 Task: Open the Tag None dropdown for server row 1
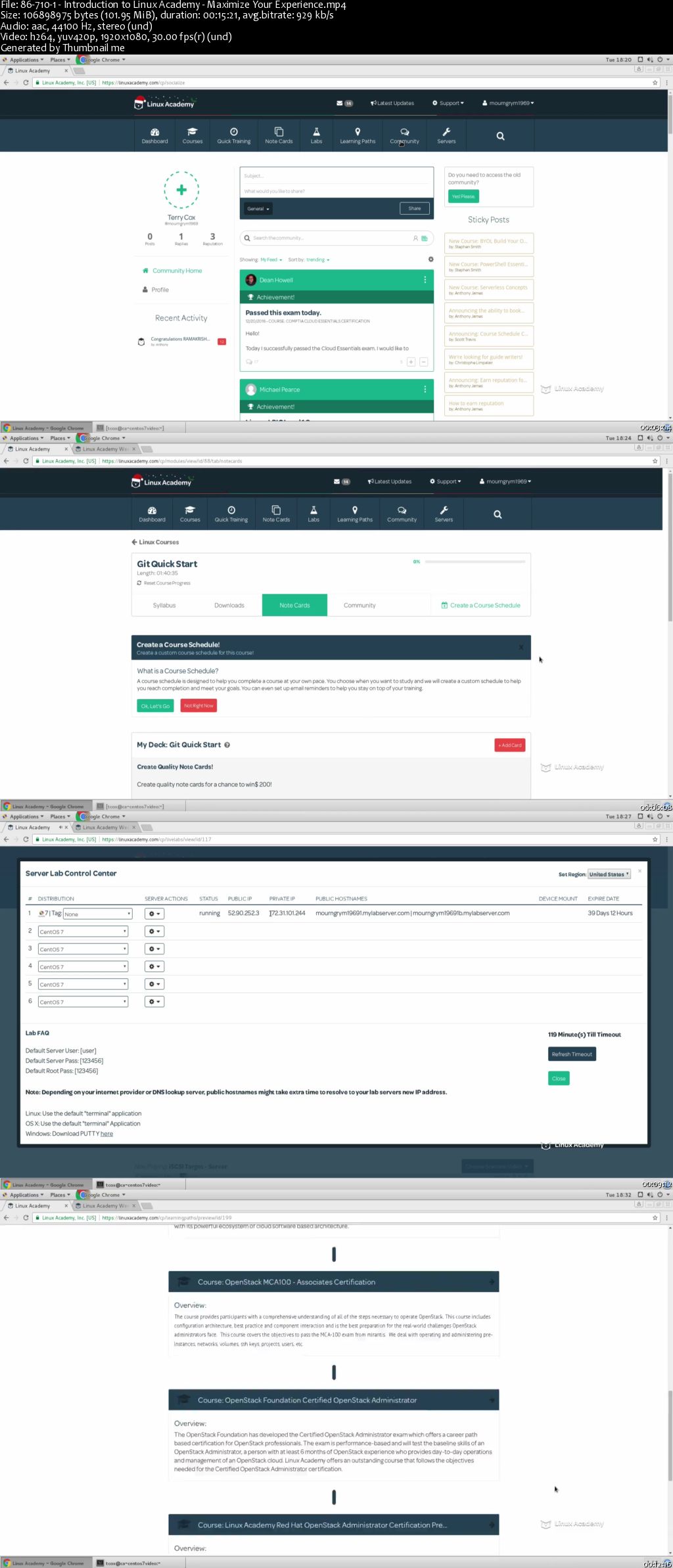click(98, 914)
